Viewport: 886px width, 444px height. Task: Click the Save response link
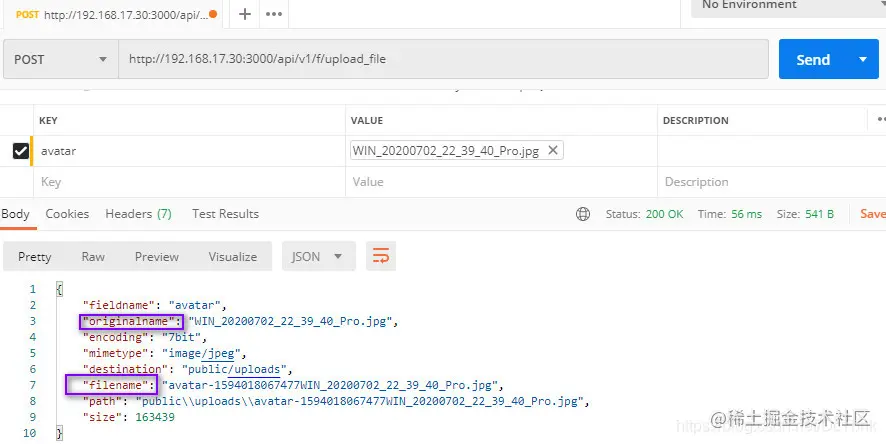[872, 214]
